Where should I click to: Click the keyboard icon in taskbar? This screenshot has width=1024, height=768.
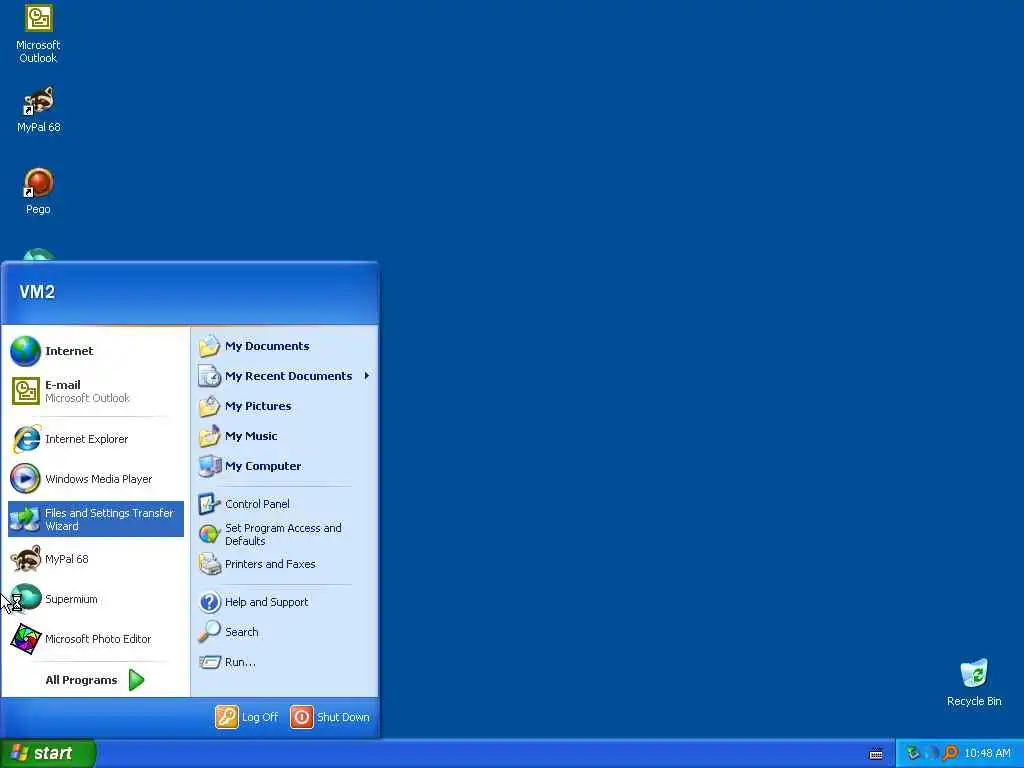pyautogui.click(x=876, y=754)
